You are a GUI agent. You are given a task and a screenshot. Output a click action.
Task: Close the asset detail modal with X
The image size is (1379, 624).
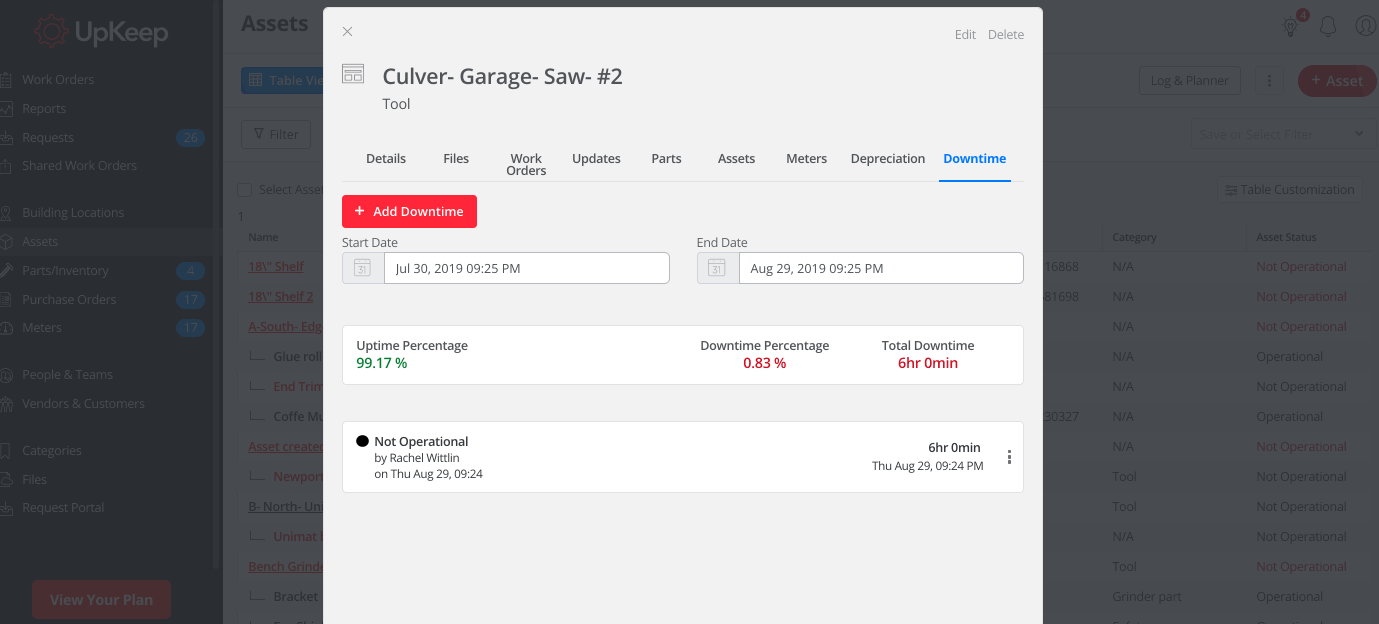[347, 32]
